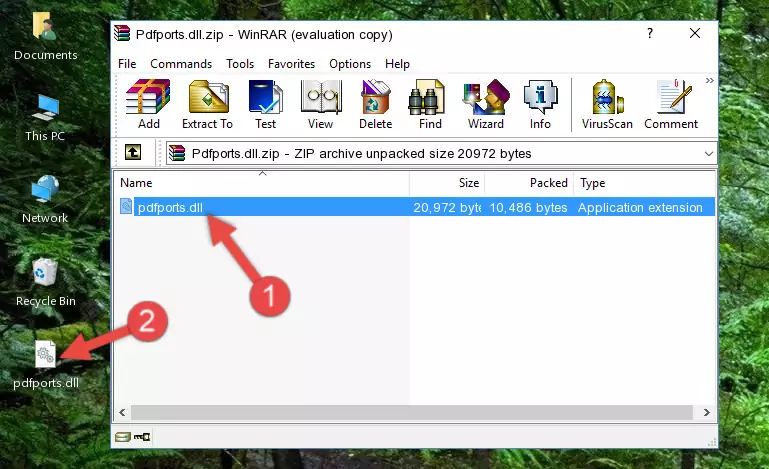Click the horizontal scrollbar track
769x469 pixels.
coord(412,413)
